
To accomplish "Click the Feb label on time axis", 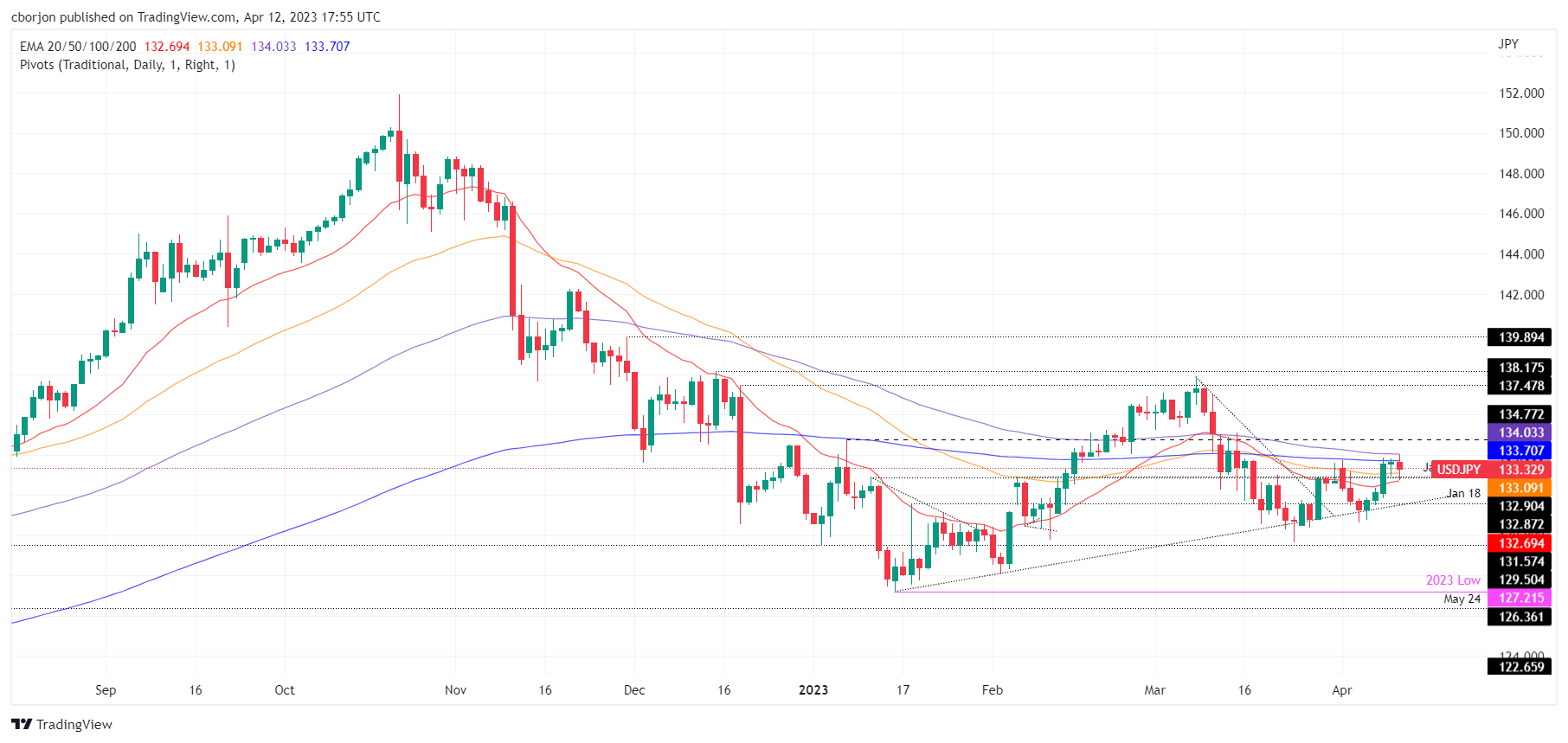I will point(993,690).
